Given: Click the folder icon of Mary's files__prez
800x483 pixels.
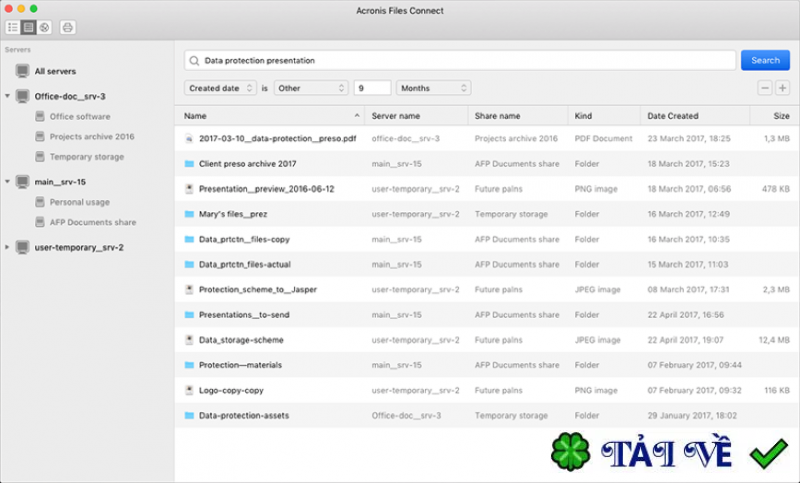Looking at the screenshot, I should pyautogui.click(x=189, y=214).
